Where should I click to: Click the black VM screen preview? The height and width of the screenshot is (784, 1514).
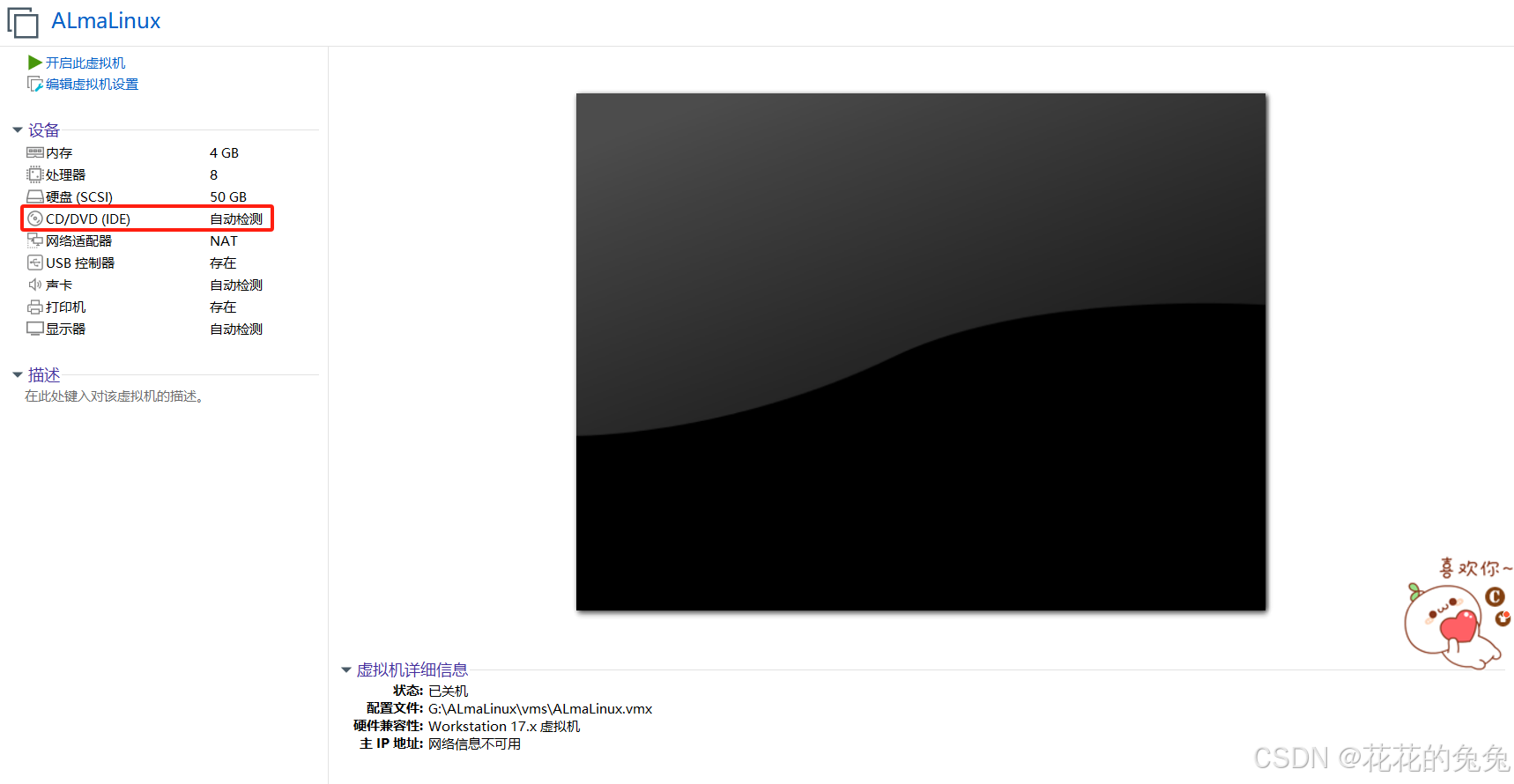pyautogui.click(x=921, y=351)
